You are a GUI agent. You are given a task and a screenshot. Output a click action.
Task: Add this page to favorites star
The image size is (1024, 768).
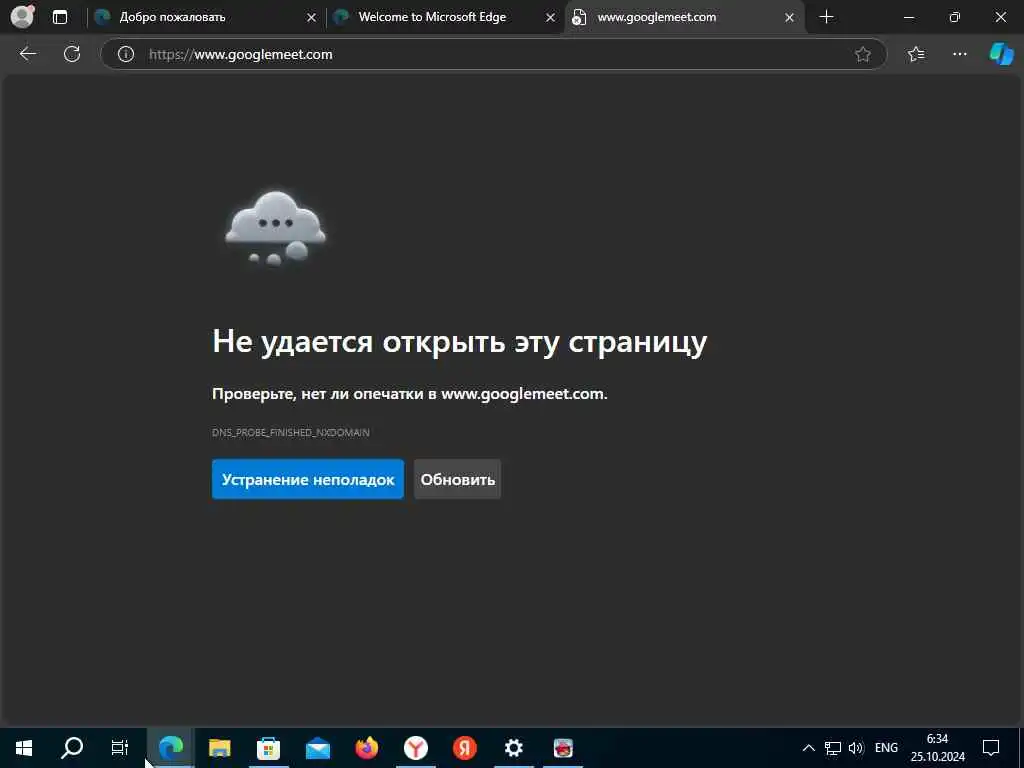click(863, 54)
